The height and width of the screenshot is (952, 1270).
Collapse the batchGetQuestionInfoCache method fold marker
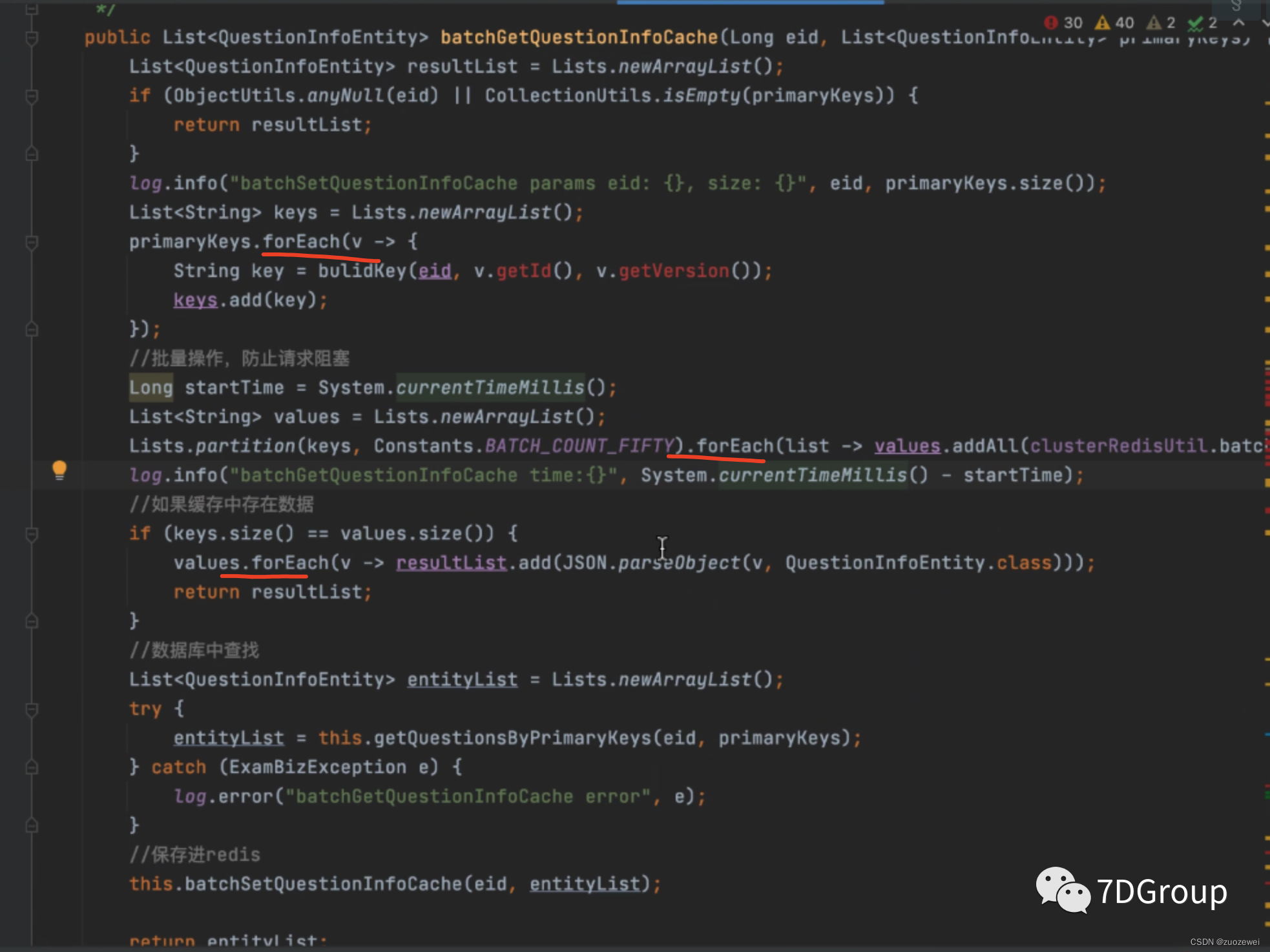coord(32,38)
